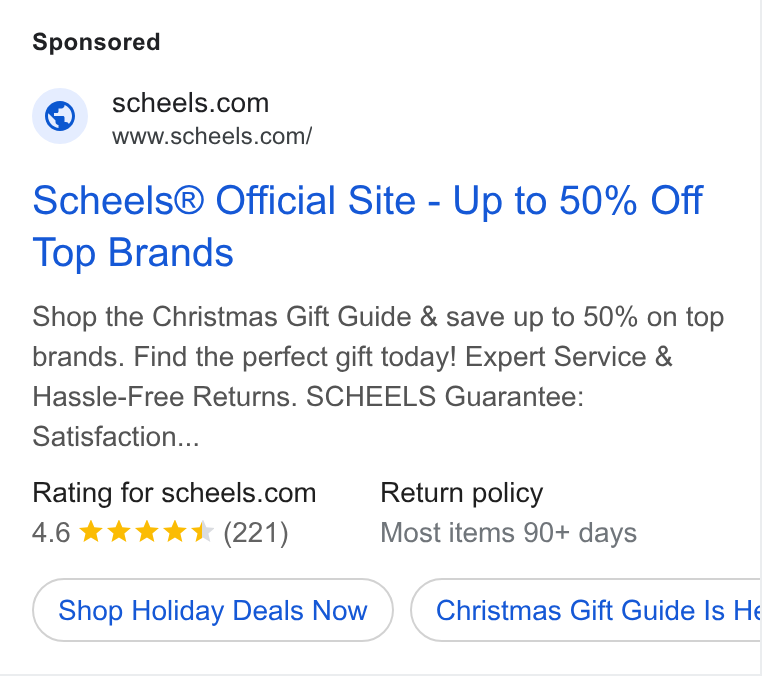
Task: Click the half-filled fifth star icon
Action: click(x=203, y=531)
